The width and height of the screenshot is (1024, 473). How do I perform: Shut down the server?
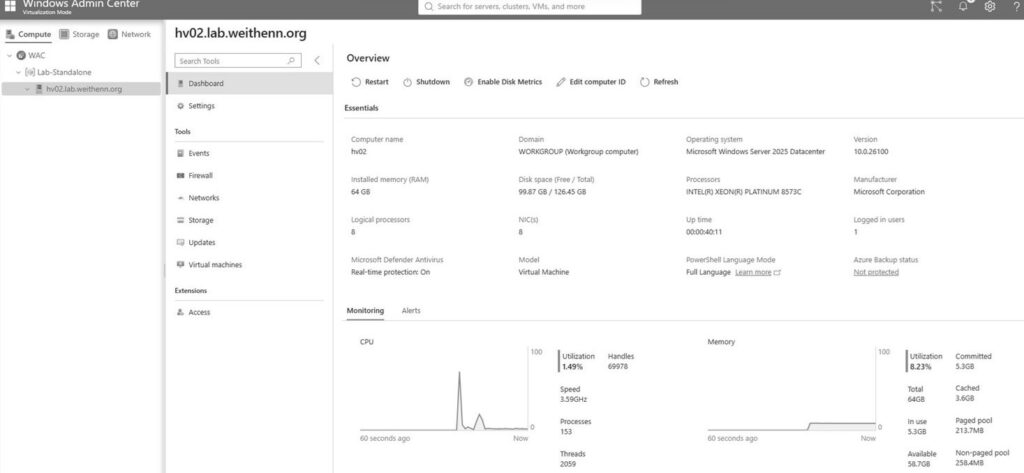(x=426, y=82)
